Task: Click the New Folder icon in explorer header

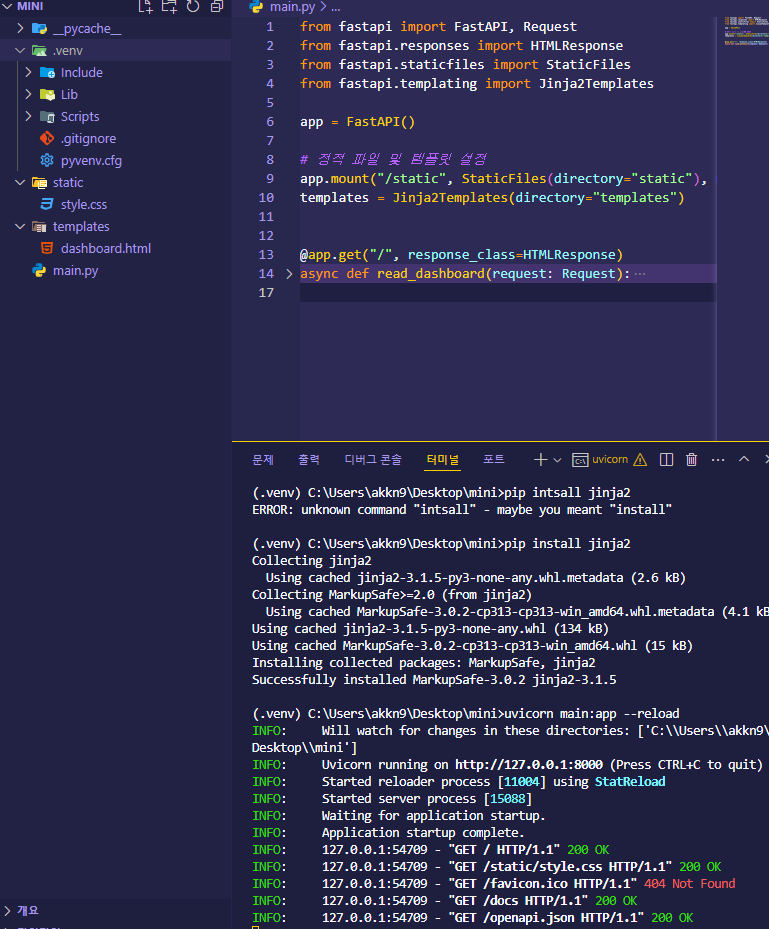Action: pyautogui.click(x=169, y=7)
